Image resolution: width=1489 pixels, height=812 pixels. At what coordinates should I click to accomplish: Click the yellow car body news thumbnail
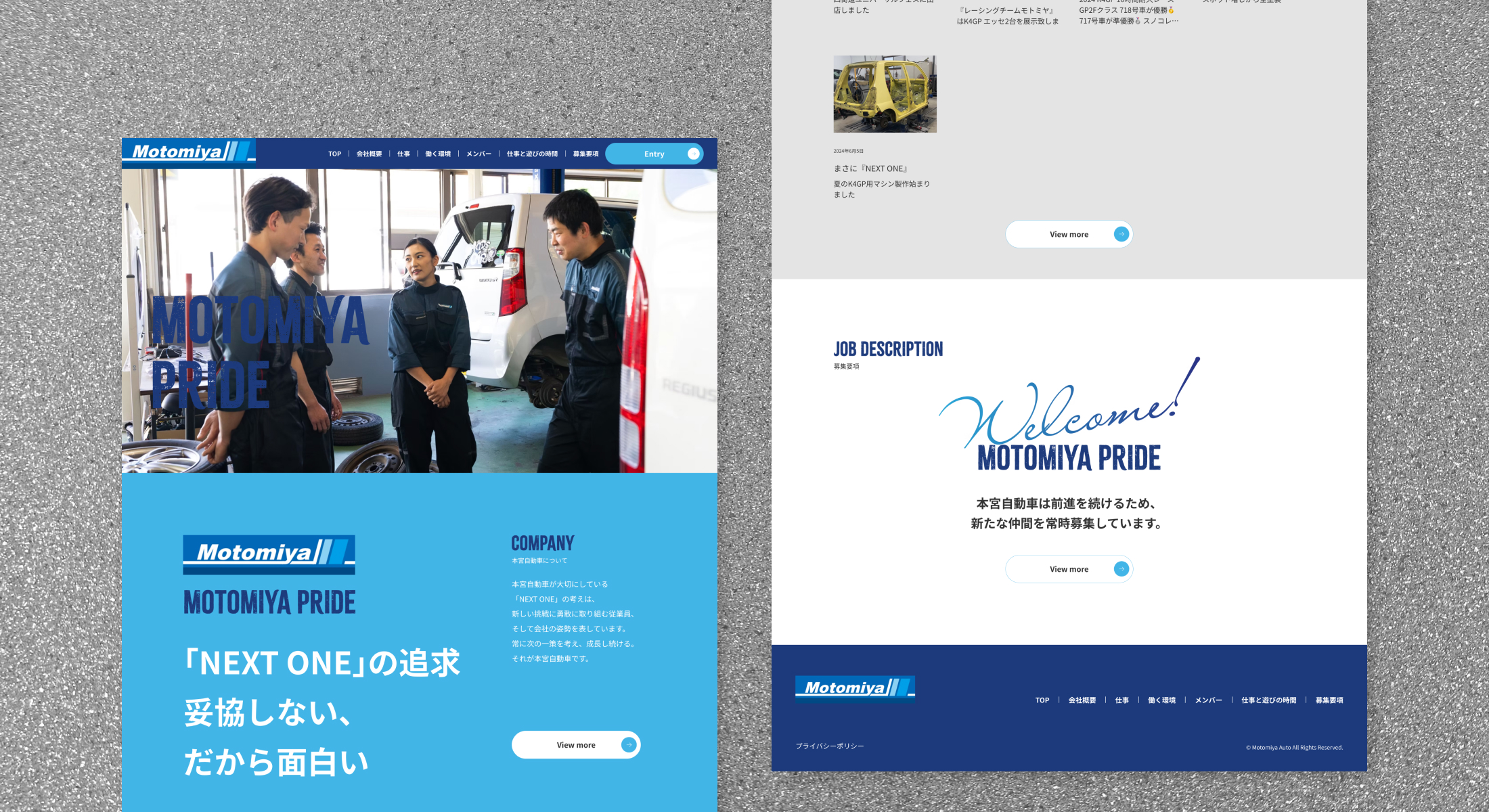(884, 94)
